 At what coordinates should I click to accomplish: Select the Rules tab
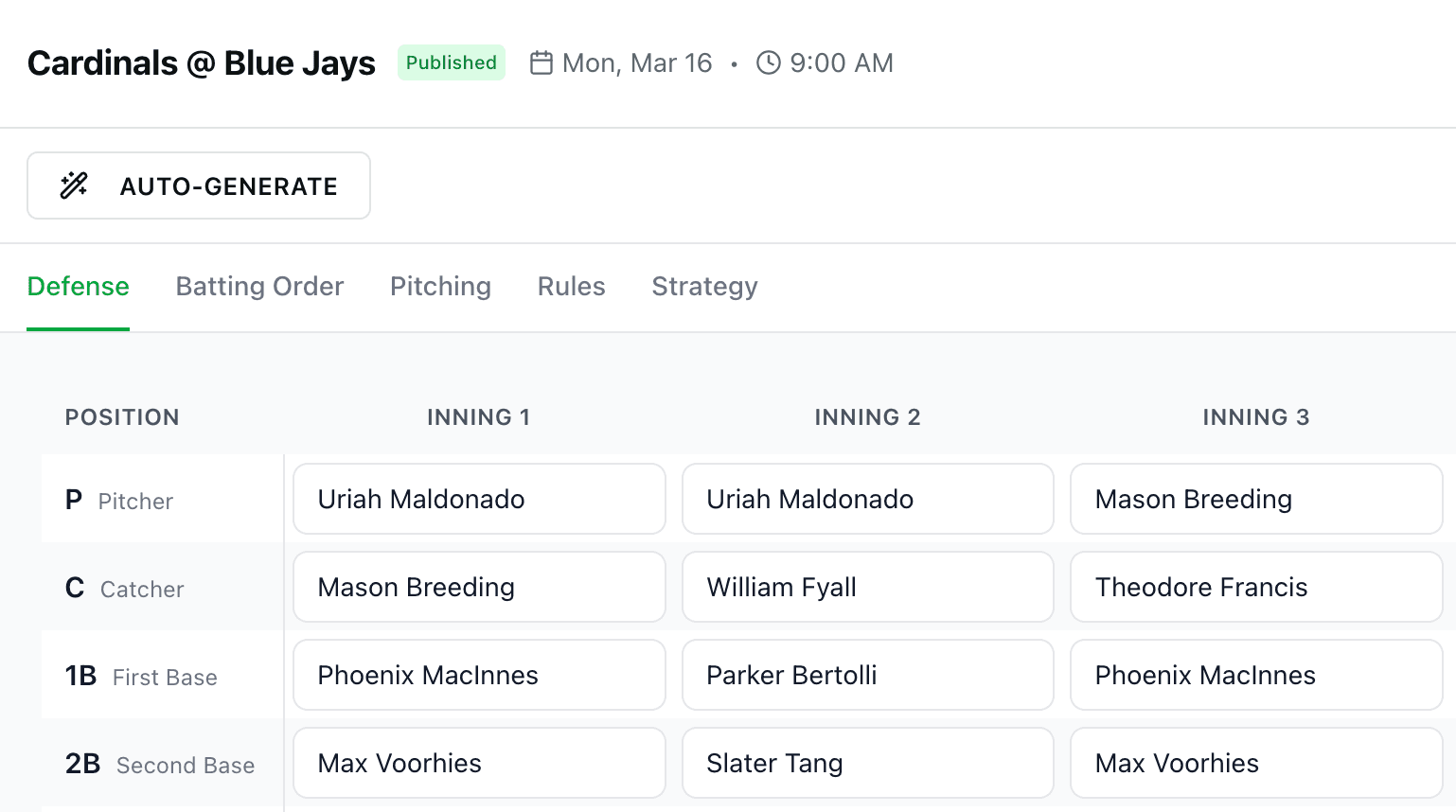[x=571, y=286]
